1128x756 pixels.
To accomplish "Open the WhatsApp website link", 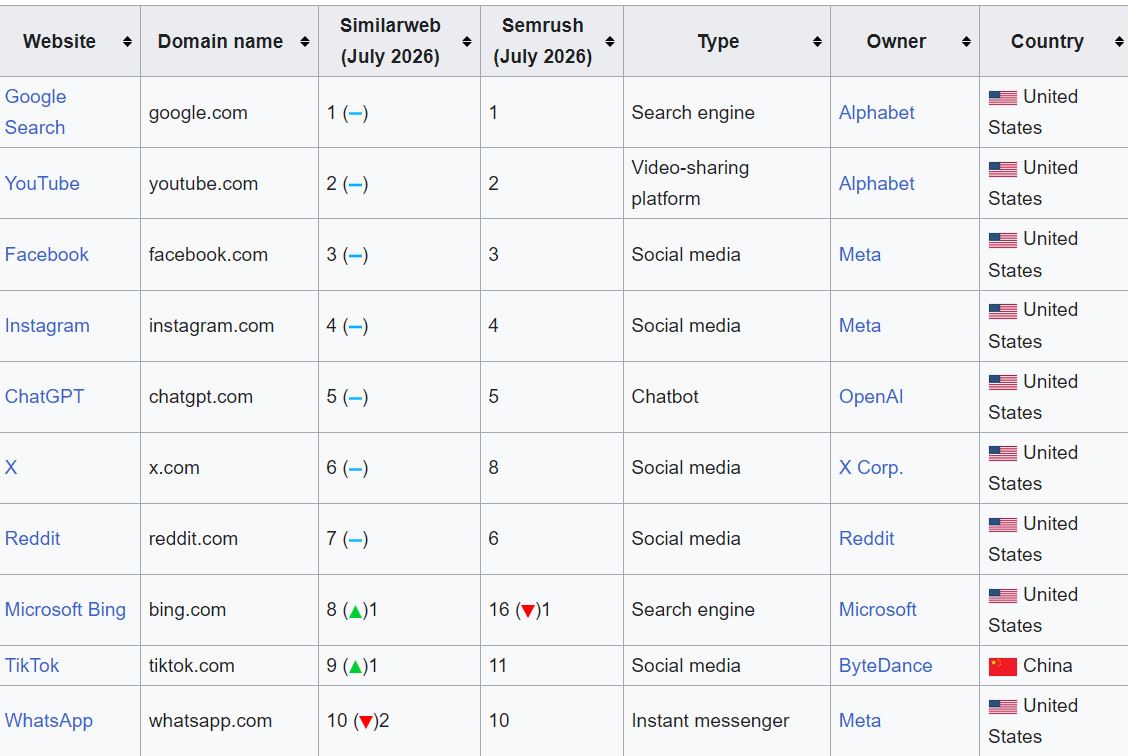I will tap(49, 721).
